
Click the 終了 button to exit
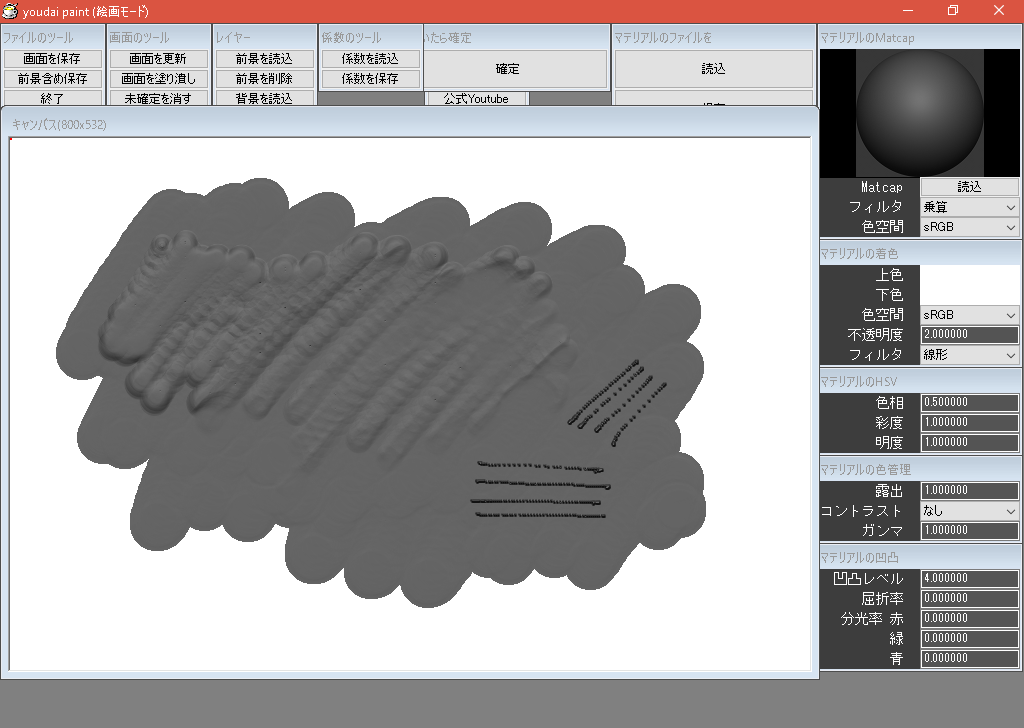[55, 98]
